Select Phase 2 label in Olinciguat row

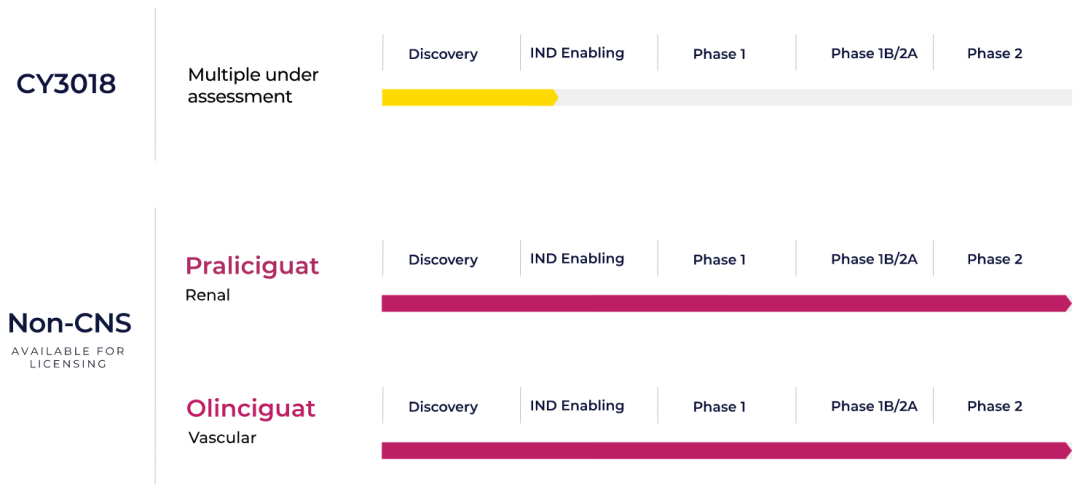click(x=995, y=406)
